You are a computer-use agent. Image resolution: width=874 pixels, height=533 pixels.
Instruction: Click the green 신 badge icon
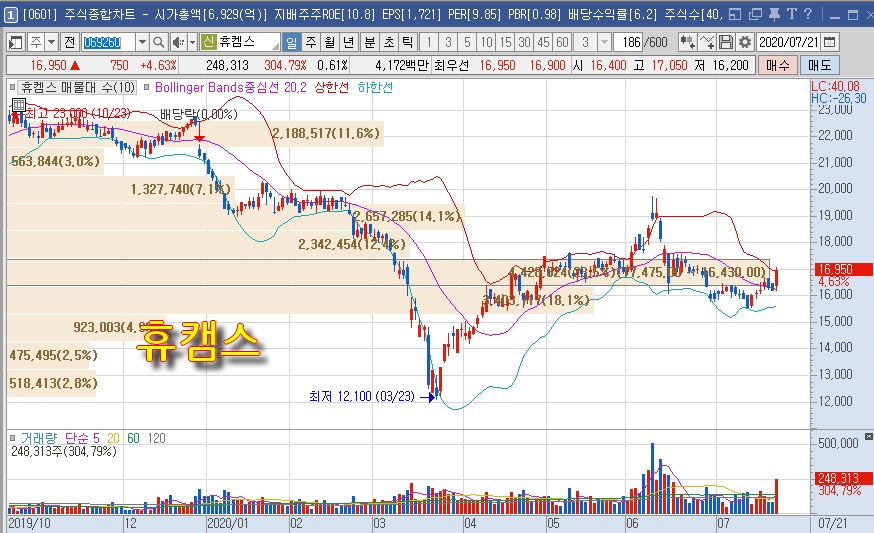pyautogui.click(x=208, y=41)
